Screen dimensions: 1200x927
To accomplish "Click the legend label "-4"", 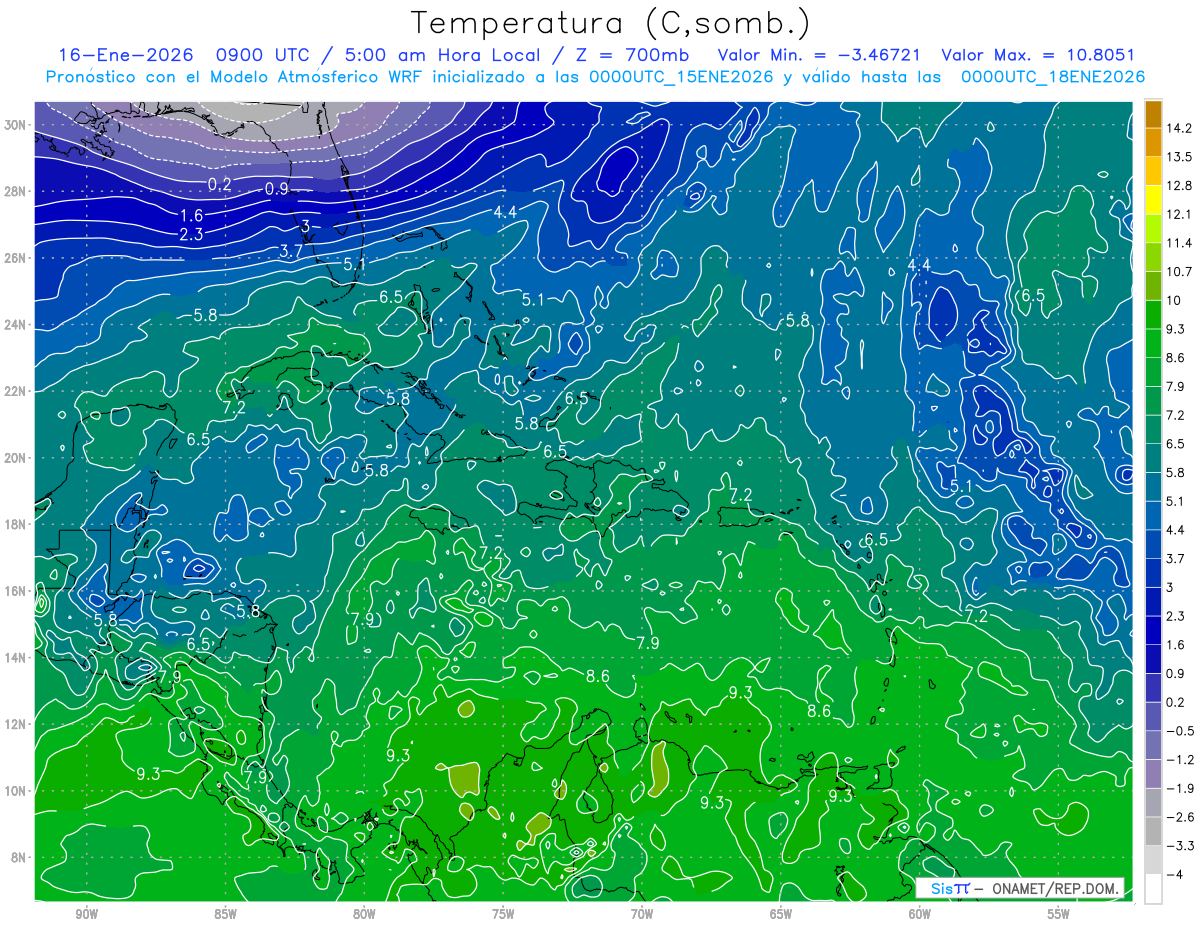I will click(1175, 874).
